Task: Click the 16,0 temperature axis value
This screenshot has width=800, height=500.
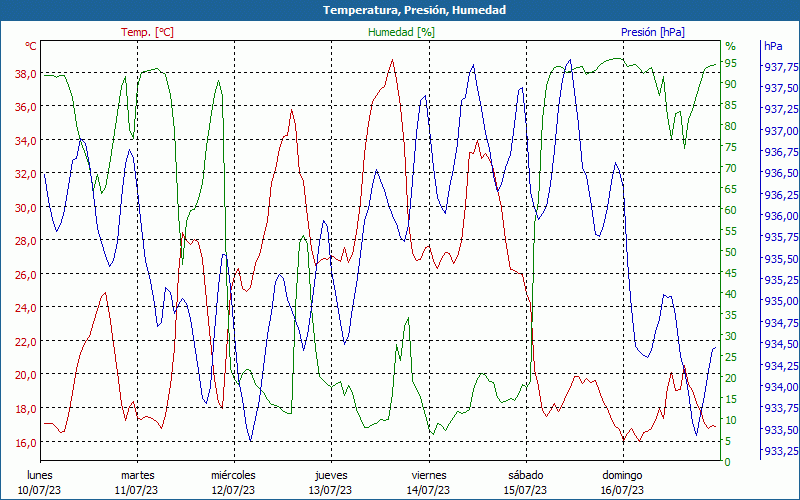Action: tap(26, 442)
